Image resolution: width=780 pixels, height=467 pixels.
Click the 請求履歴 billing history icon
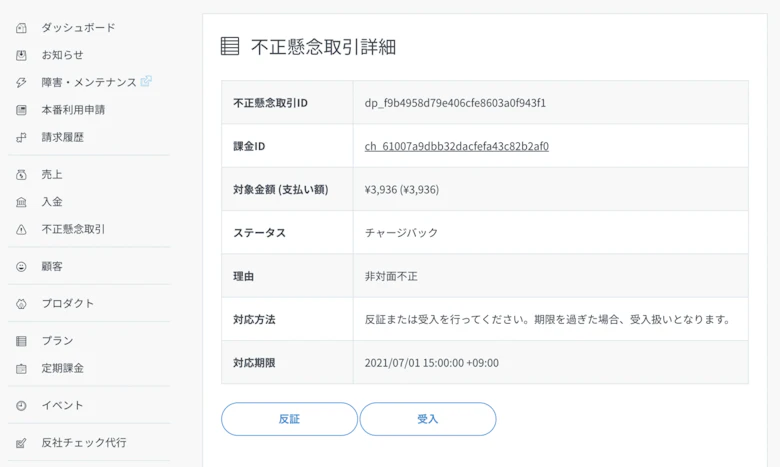tap(21, 137)
